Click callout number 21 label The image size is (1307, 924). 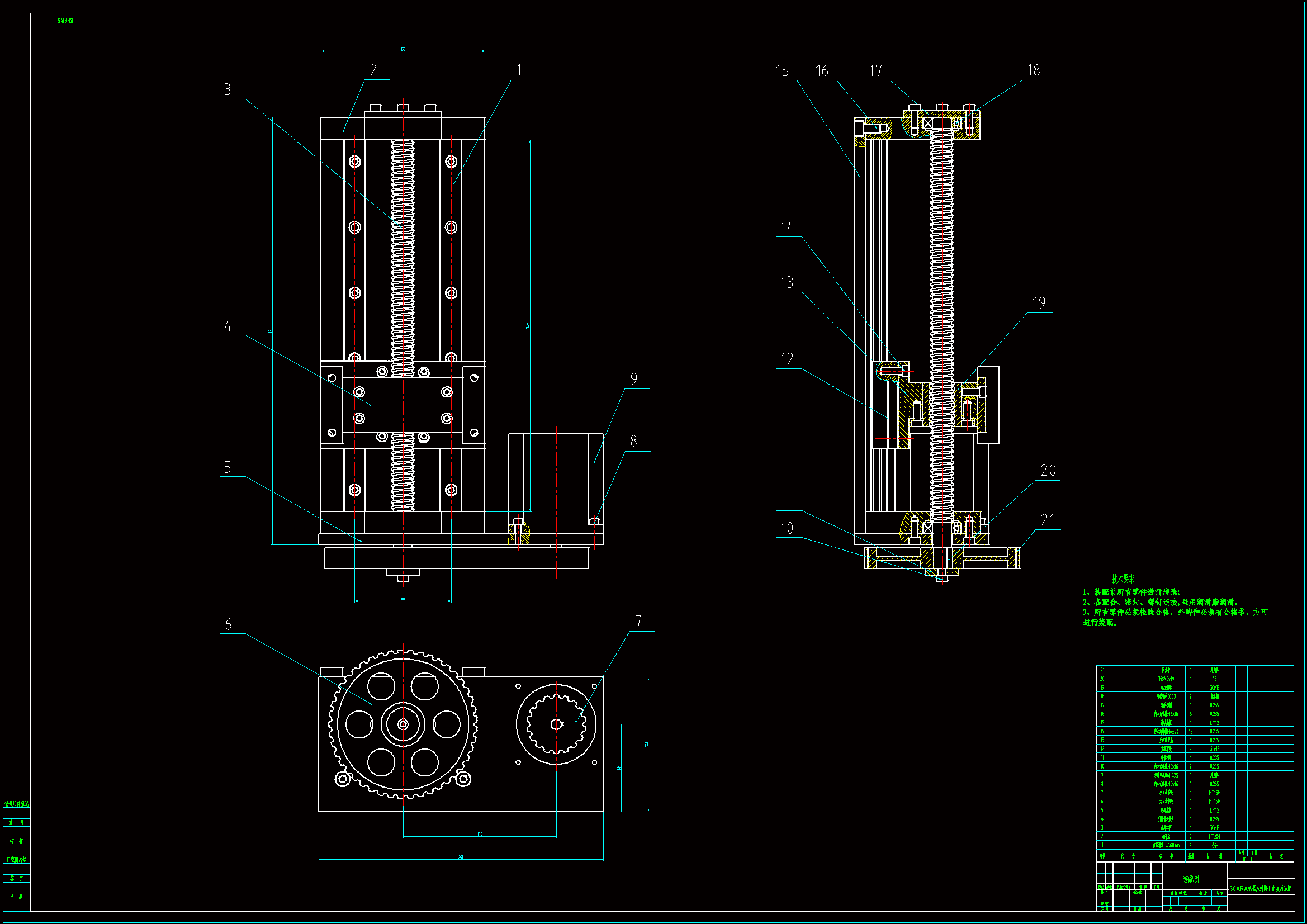1048,520
